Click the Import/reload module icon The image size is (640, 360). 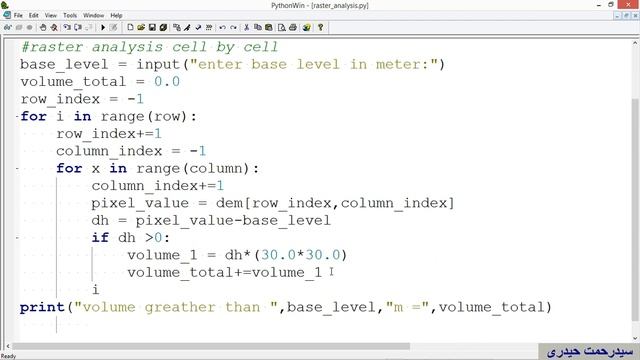(209, 27)
